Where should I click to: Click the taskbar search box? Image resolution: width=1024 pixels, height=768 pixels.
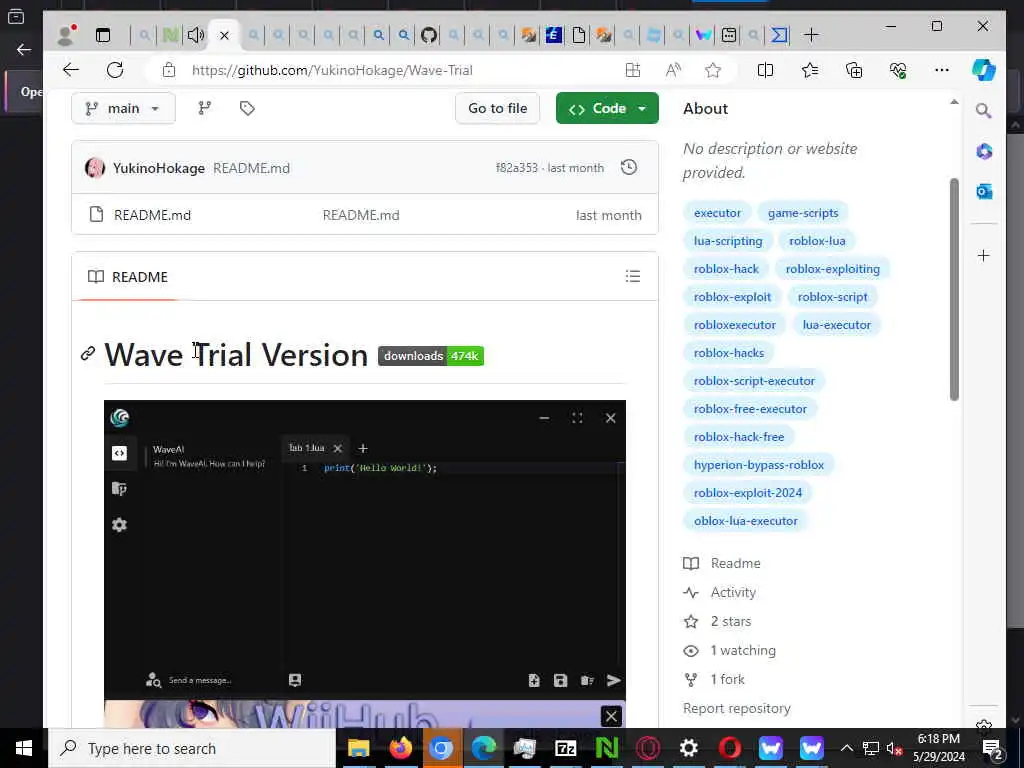point(192,748)
